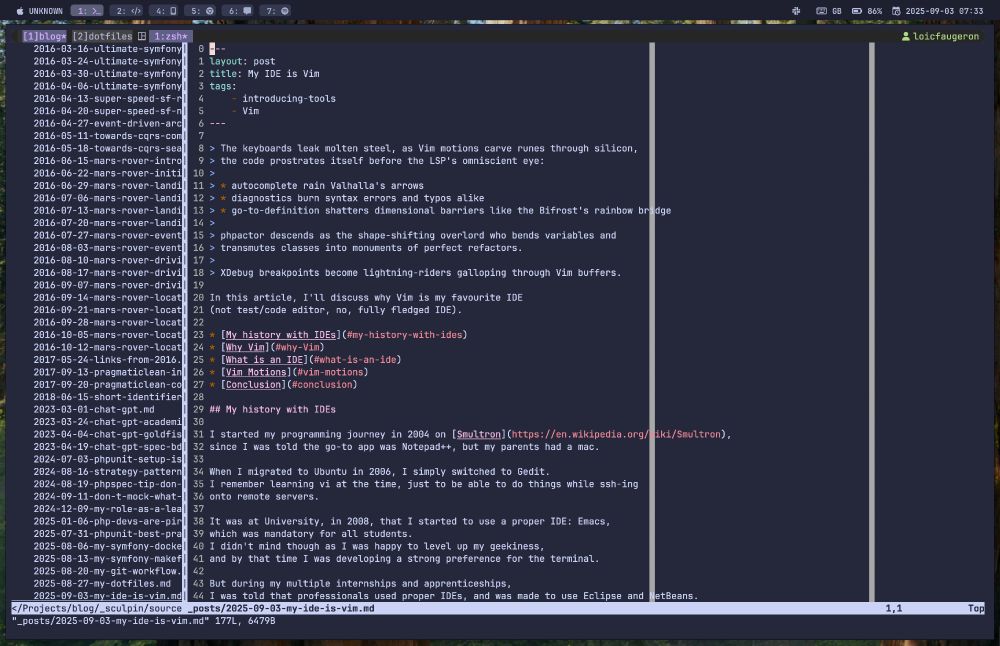Select the [2]dotfiles tmux session tab
Viewport: 1000px width, 646px height.
(102, 36)
